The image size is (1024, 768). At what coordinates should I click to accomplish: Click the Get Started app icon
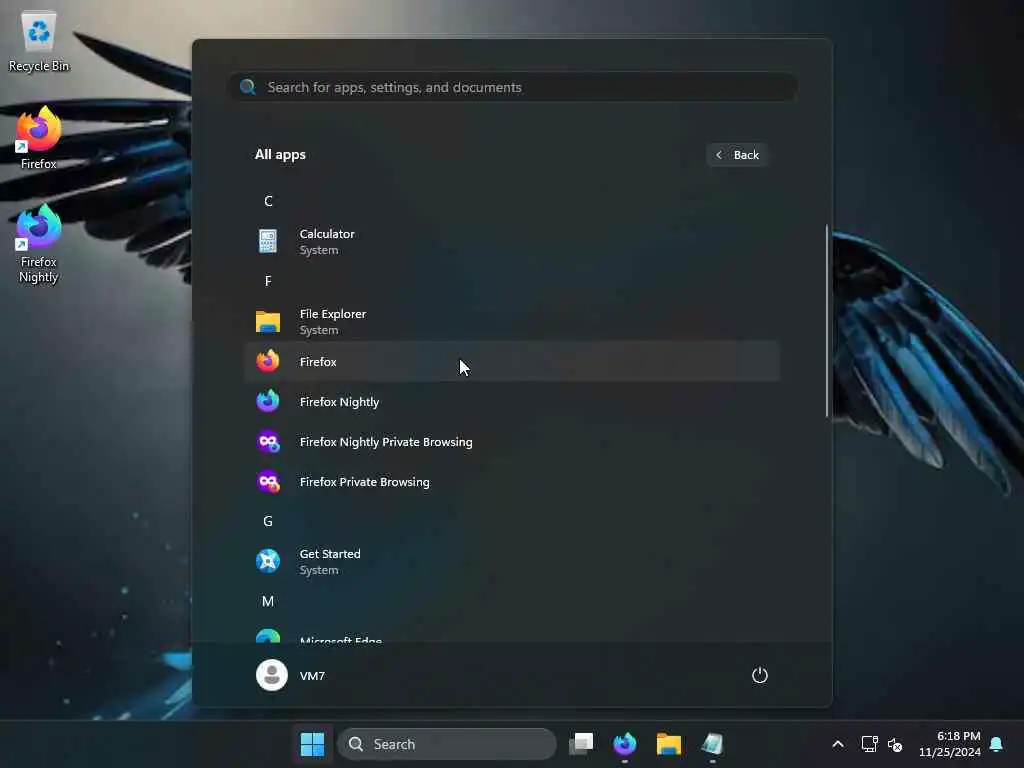(268, 561)
